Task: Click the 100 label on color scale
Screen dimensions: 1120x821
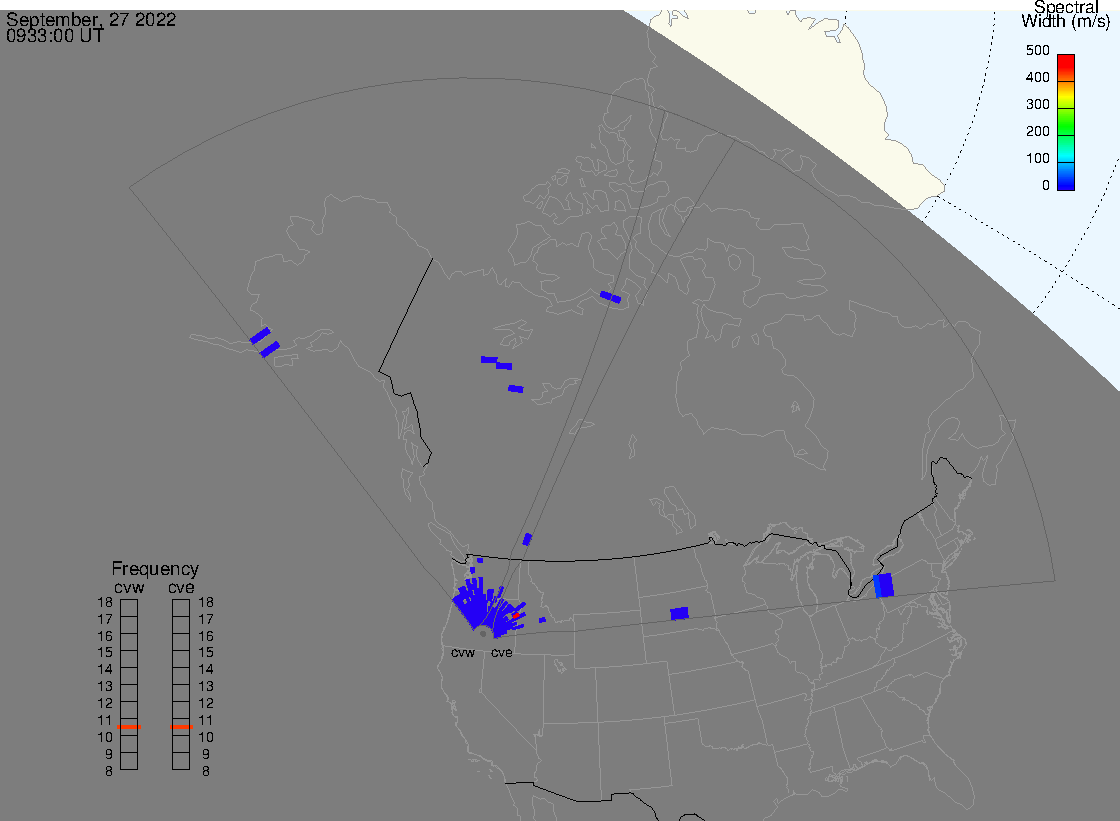Action: click(1038, 159)
